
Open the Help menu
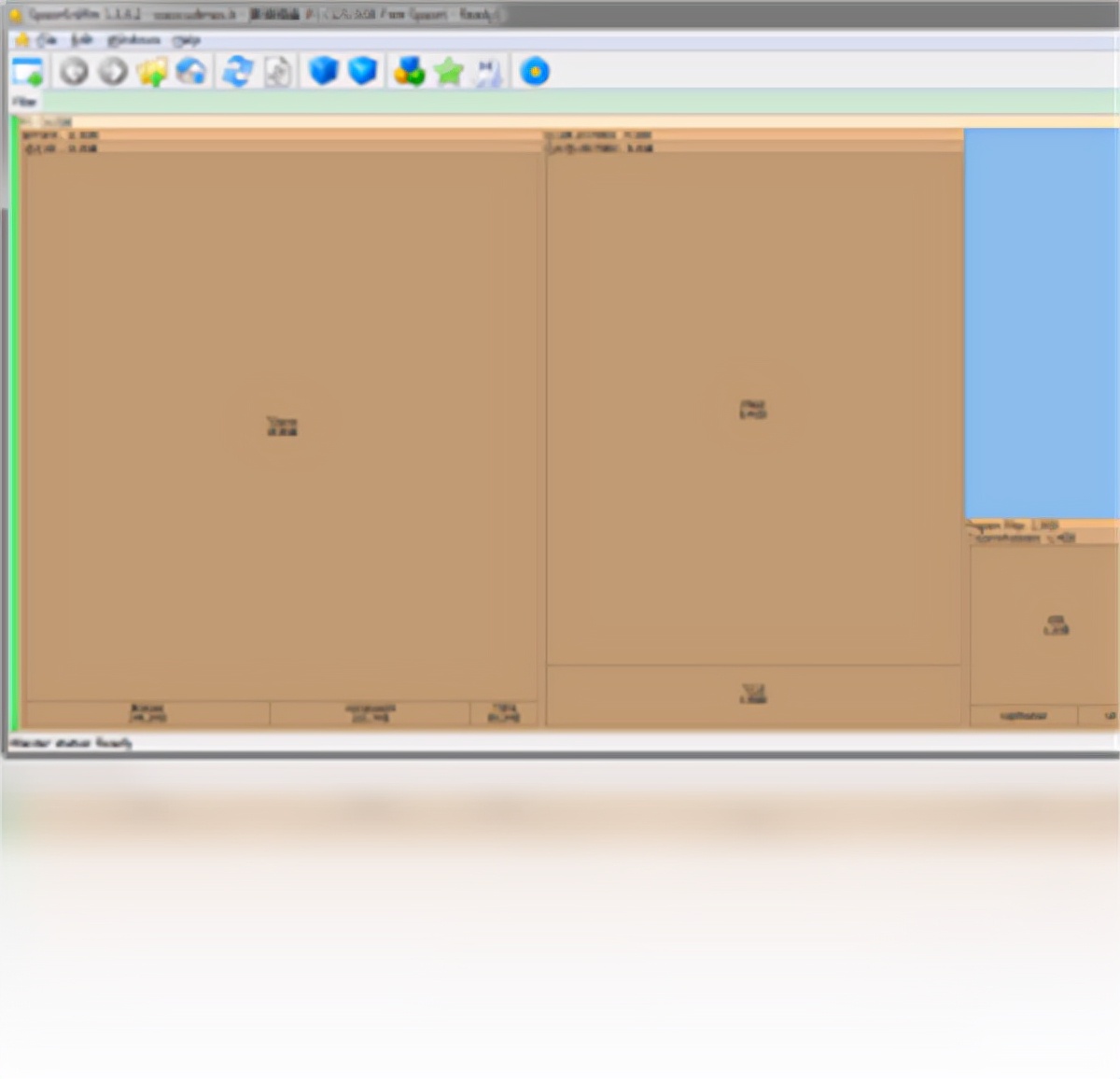pos(187,40)
